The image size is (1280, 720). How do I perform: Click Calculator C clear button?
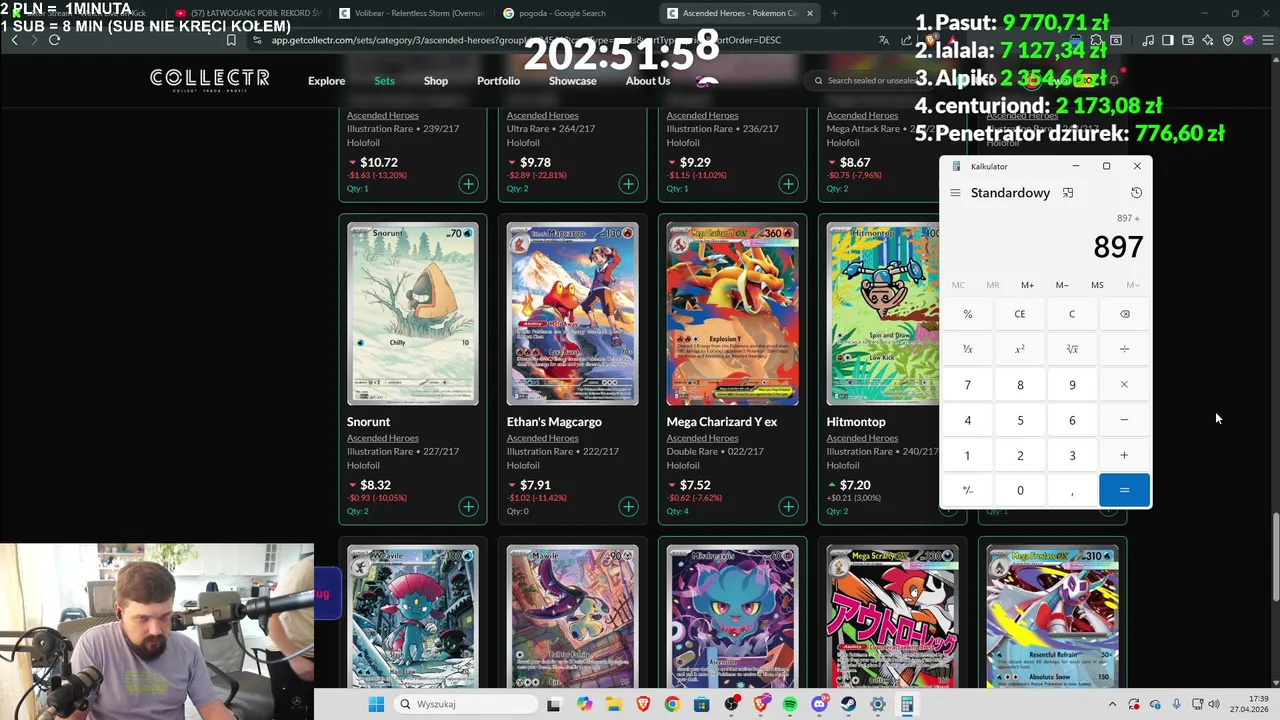[x=1072, y=314]
